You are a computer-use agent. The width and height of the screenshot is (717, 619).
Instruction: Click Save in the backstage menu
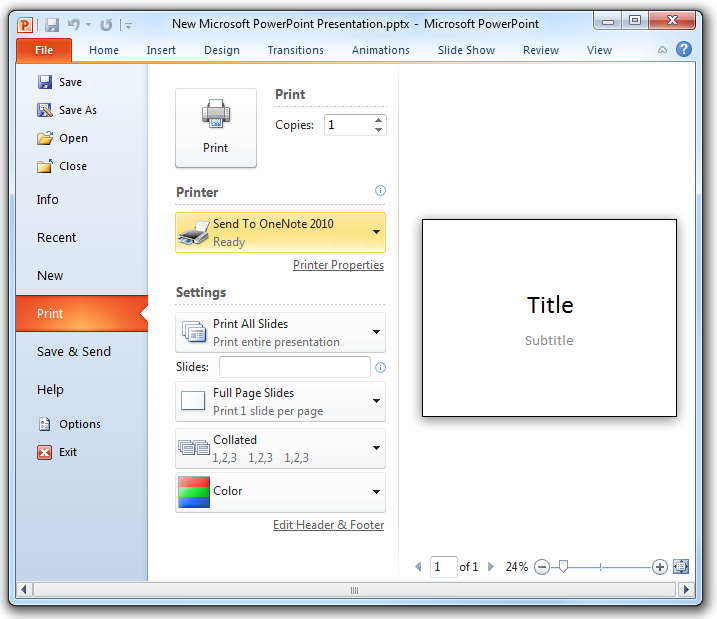[x=60, y=82]
